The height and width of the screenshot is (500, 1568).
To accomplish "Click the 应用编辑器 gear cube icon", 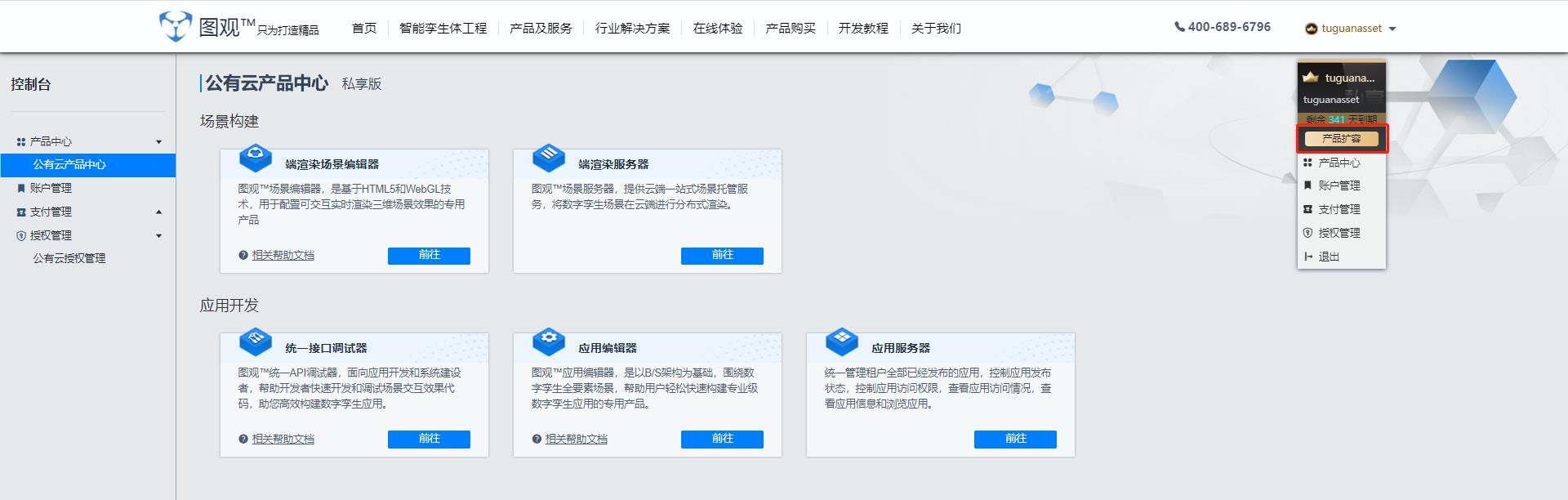I will [x=549, y=341].
